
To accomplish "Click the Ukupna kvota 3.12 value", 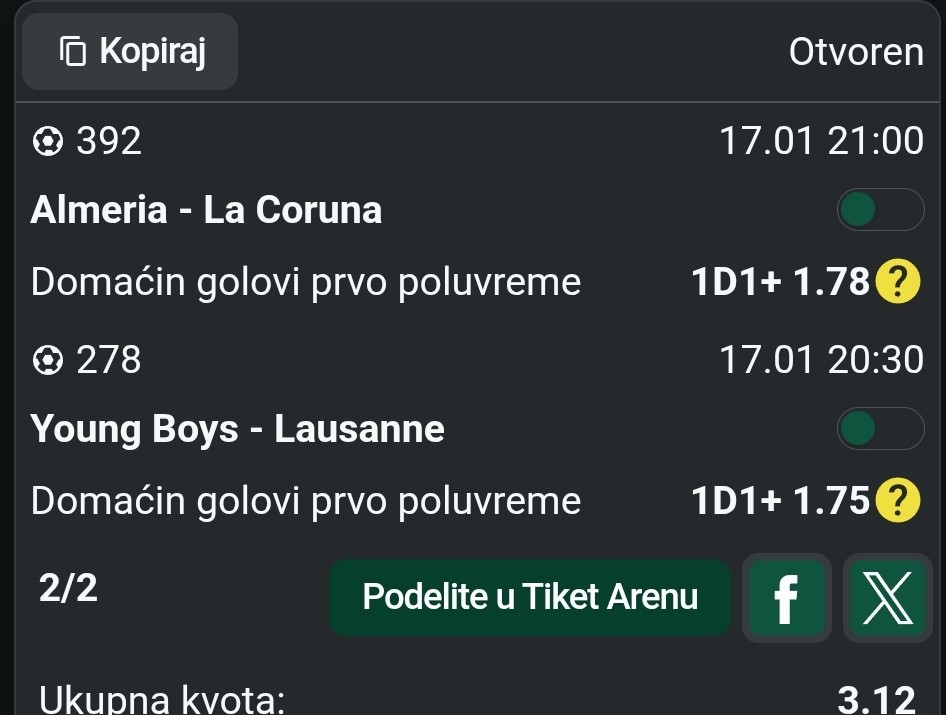I will click(876, 700).
